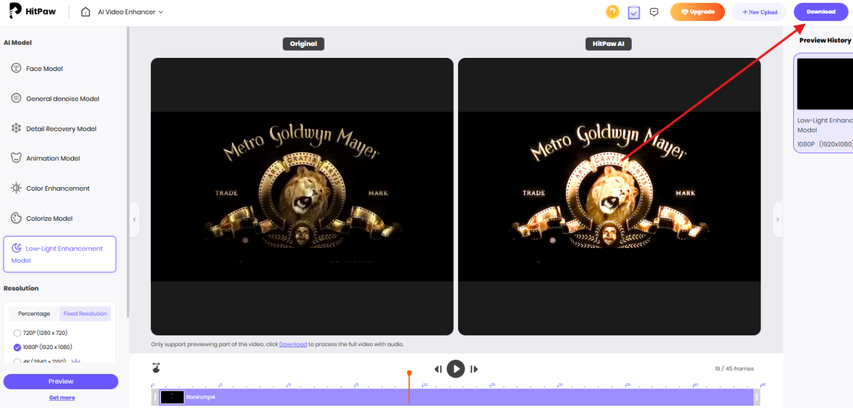Click the Face Model face icon

[x=16, y=69]
